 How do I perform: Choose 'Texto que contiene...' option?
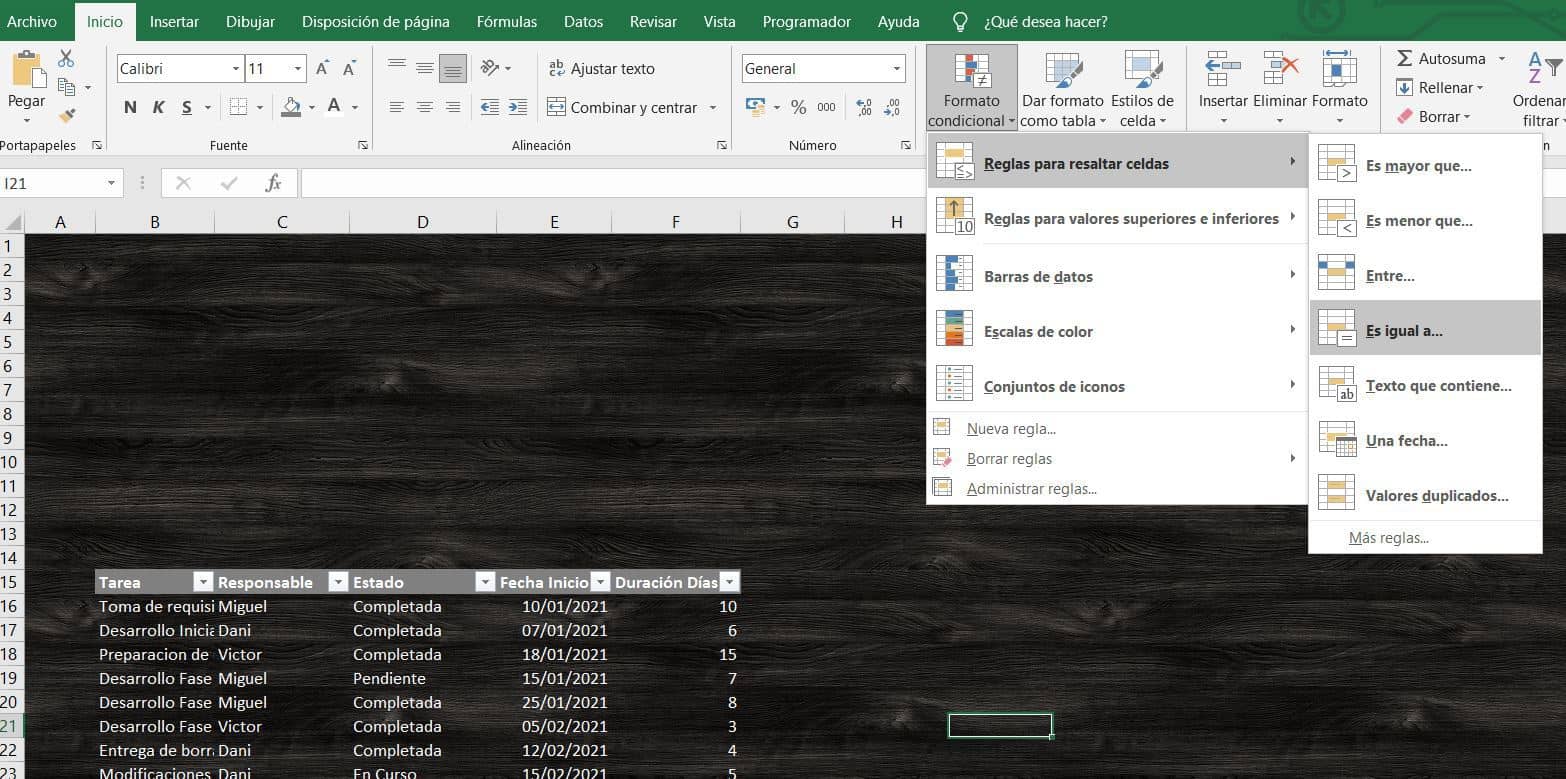pyautogui.click(x=1425, y=385)
